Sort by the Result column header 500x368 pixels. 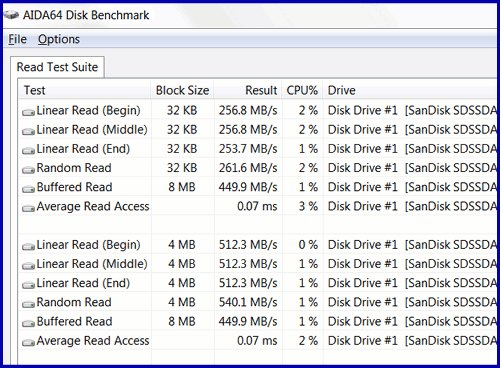(248, 90)
